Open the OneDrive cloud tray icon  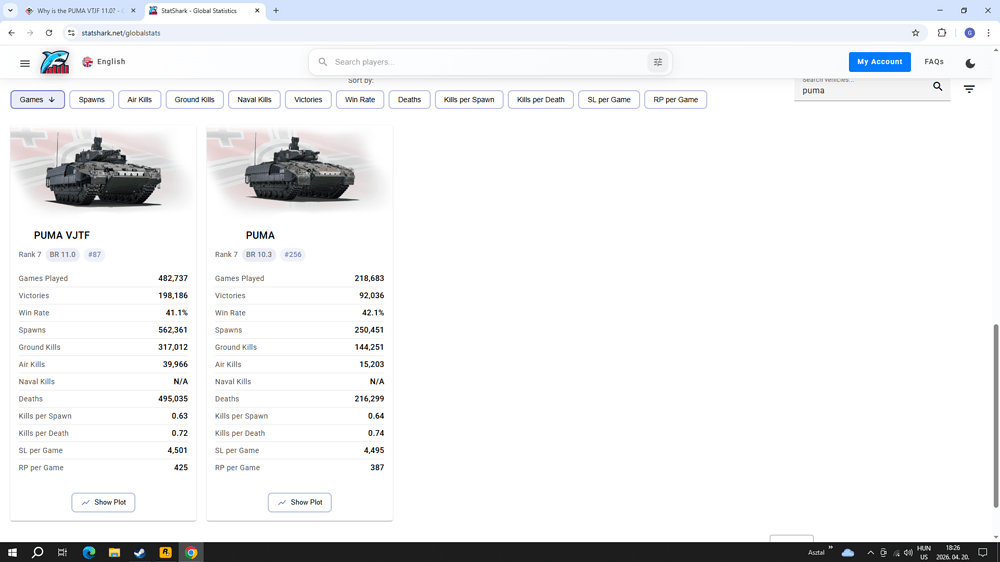[x=848, y=552]
